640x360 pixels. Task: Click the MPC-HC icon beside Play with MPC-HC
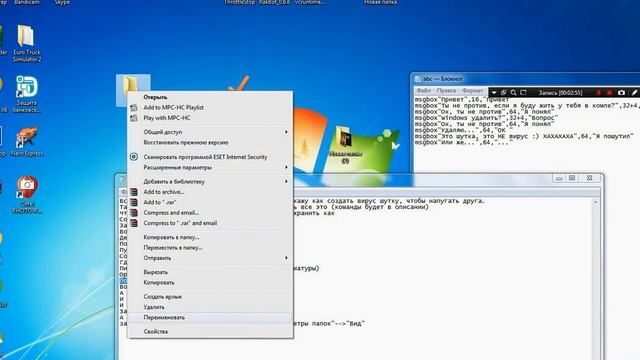click(133, 118)
